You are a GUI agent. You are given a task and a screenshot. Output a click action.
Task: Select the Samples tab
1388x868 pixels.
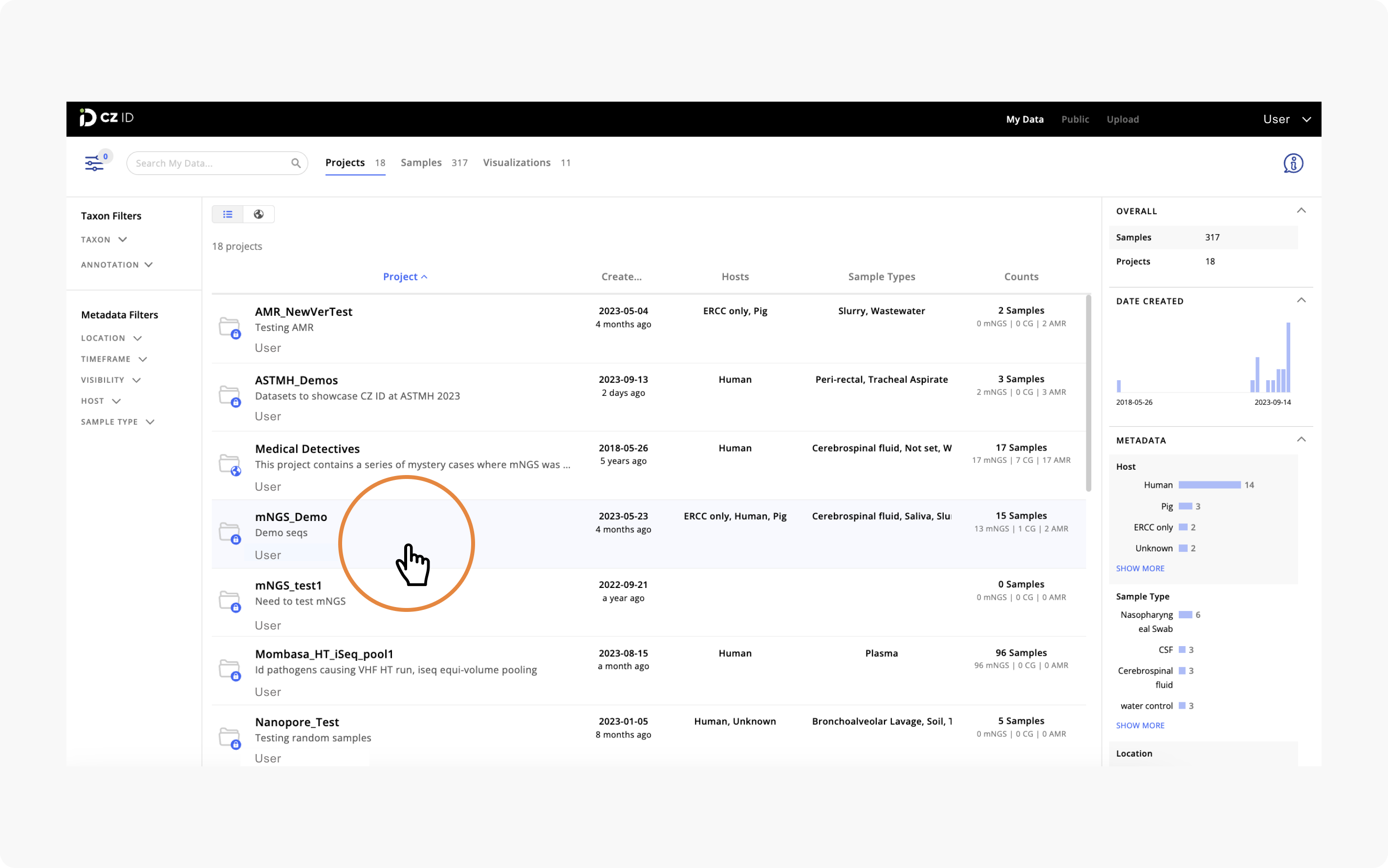click(x=434, y=163)
